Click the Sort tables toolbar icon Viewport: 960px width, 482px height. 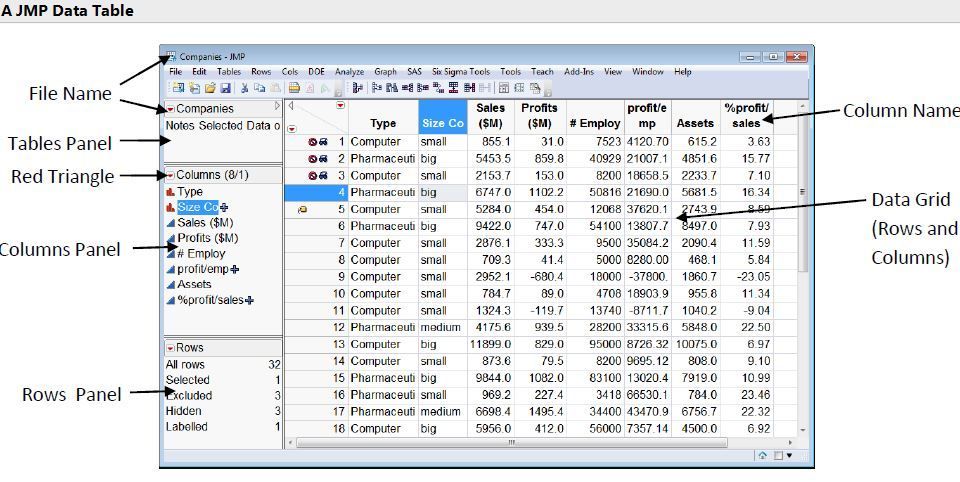click(392, 88)
